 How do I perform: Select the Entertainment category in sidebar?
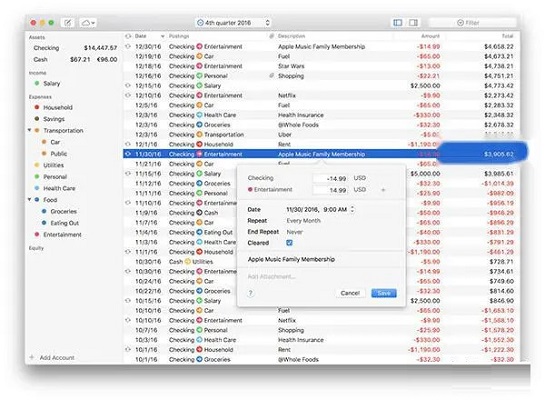click(x=62, y=235)
